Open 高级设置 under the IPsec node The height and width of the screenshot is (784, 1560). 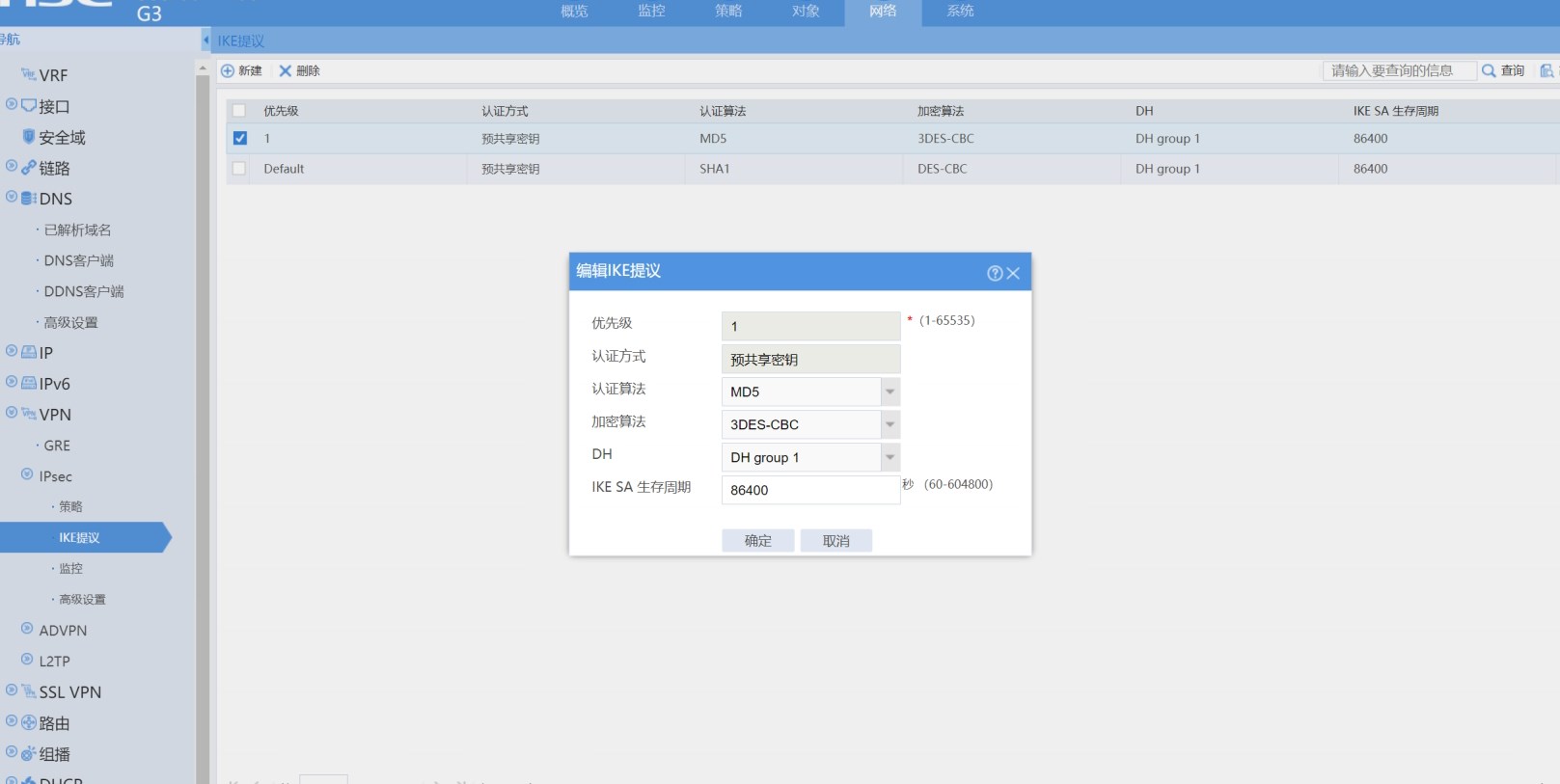pyautogui.click(x=82, y=599)
